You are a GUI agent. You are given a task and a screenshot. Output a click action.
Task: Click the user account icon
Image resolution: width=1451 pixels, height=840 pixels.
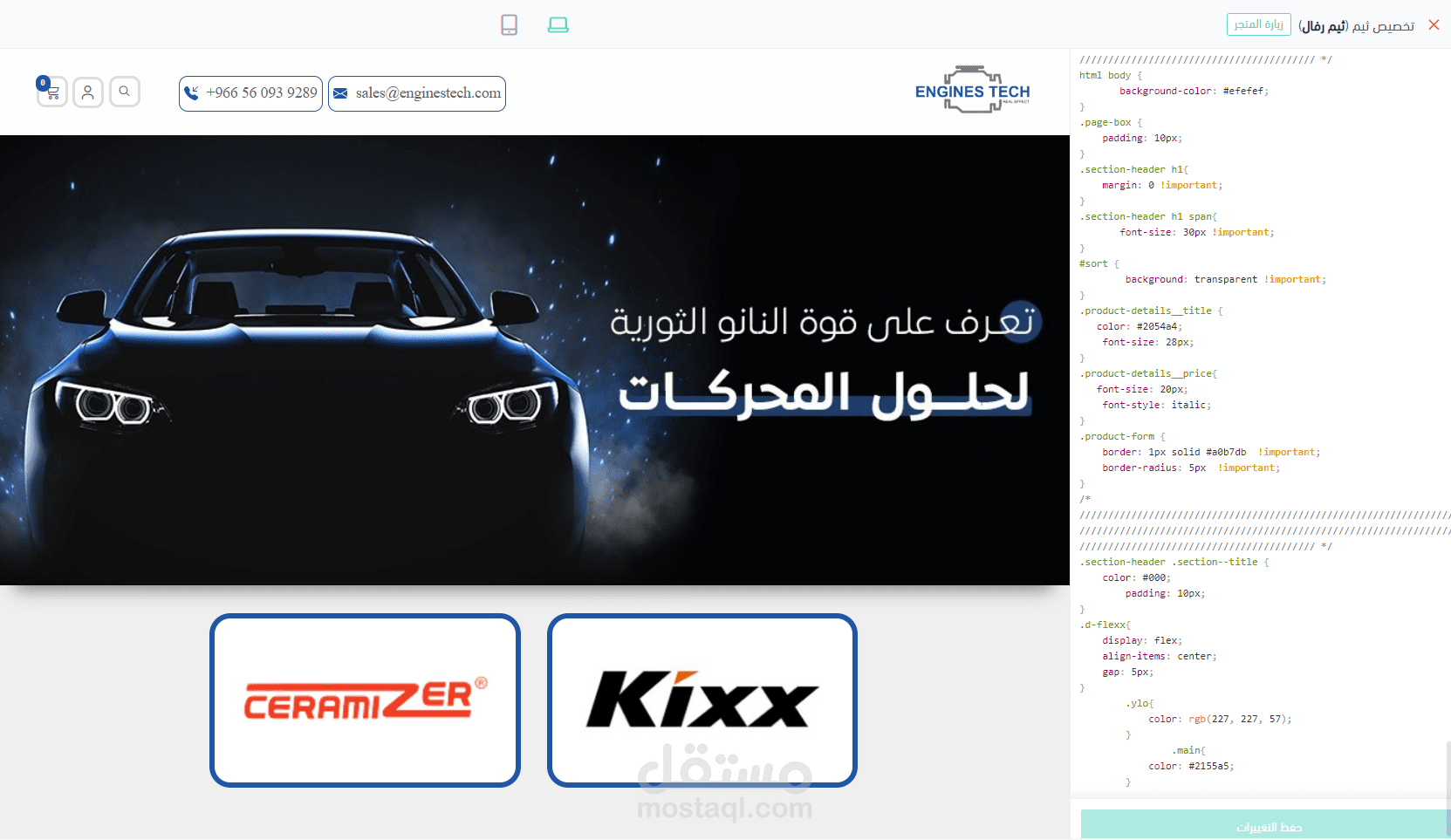click(88, 92)
